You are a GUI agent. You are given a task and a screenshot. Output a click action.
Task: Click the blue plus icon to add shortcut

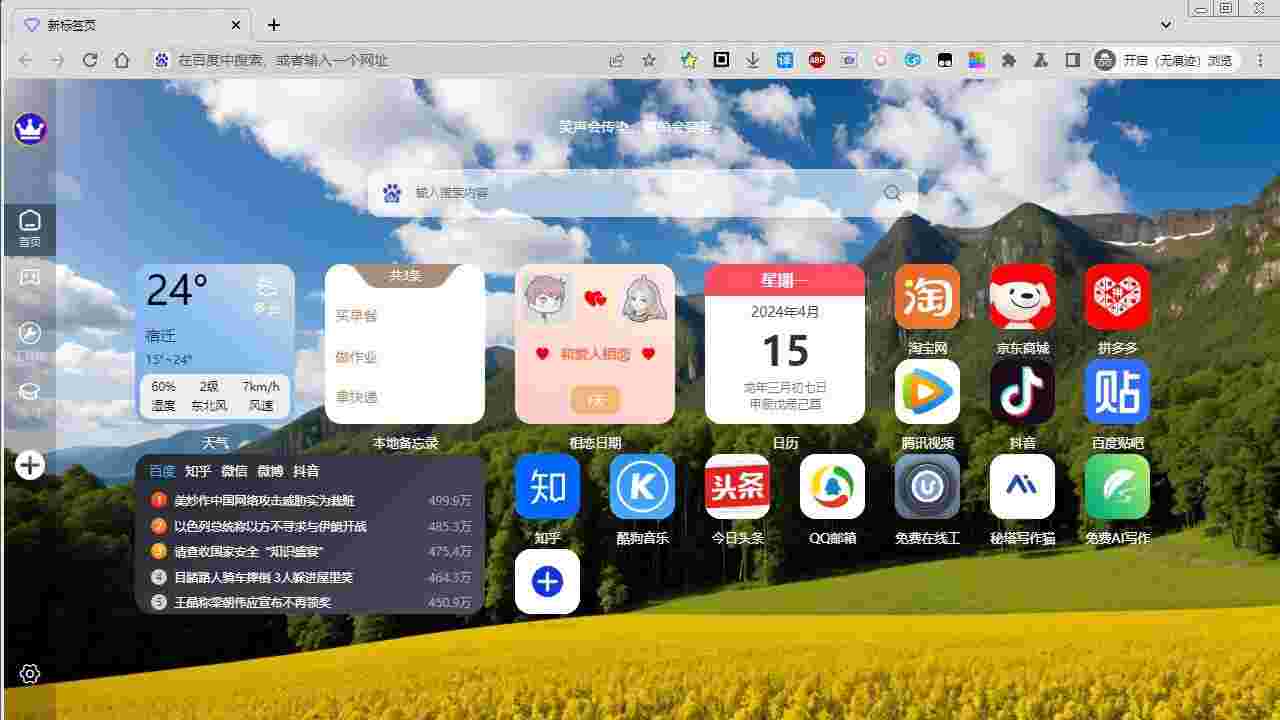point(546,581)
